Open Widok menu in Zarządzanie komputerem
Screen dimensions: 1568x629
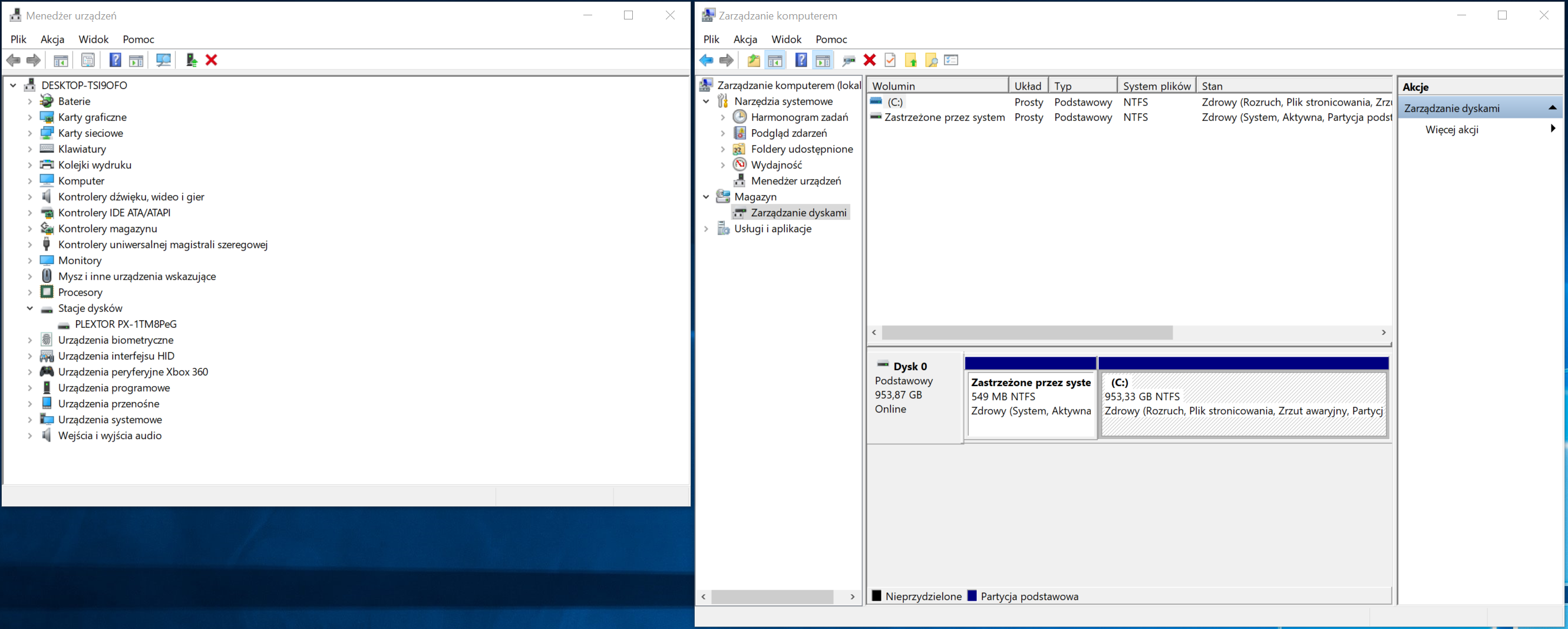click(x=786, y=39)
